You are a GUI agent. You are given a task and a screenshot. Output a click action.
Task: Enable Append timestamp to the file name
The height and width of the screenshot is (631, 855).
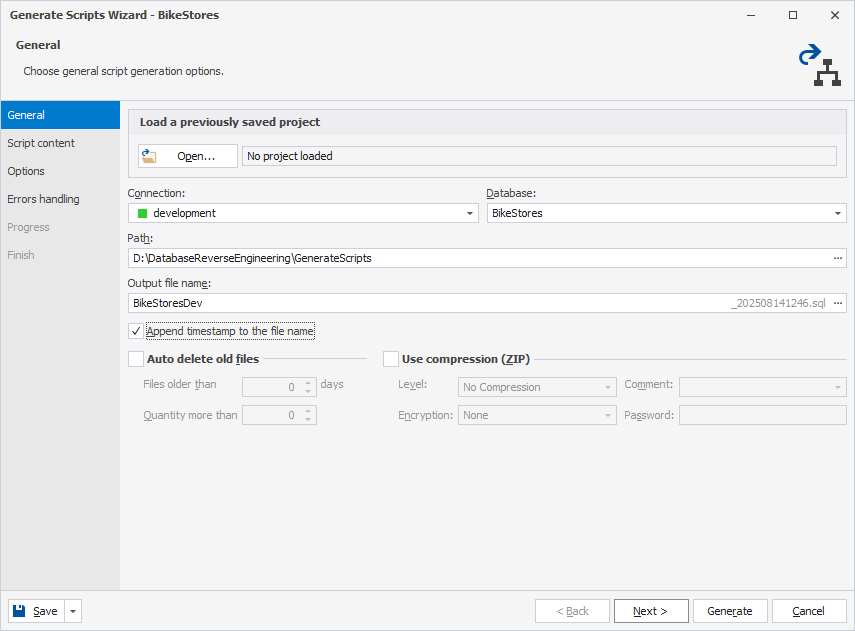point(136,331)
